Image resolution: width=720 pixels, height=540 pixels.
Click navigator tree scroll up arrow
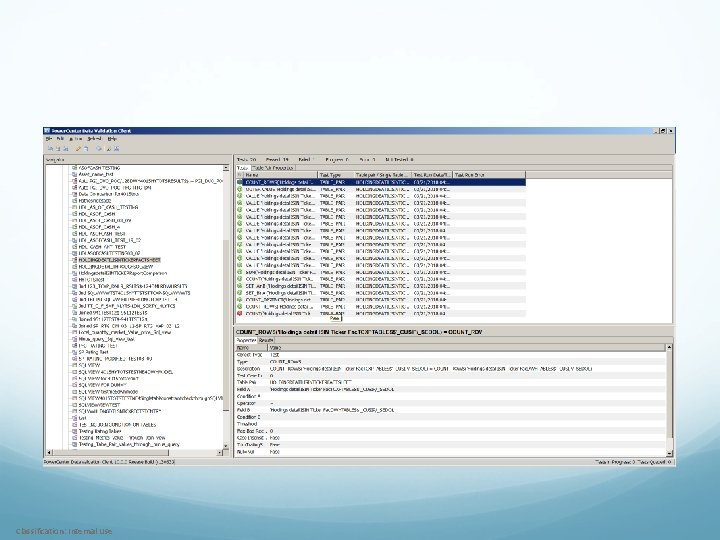[225, 169]
